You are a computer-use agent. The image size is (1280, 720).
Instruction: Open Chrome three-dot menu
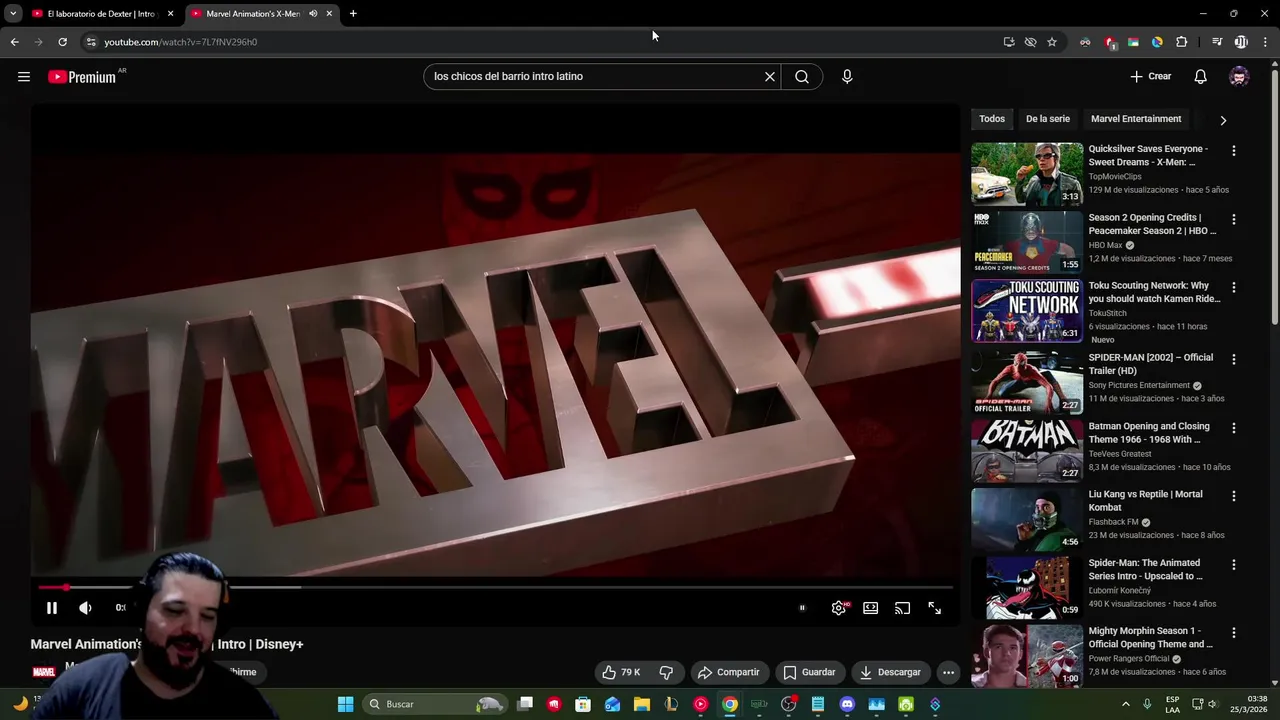pos(1265,42)
